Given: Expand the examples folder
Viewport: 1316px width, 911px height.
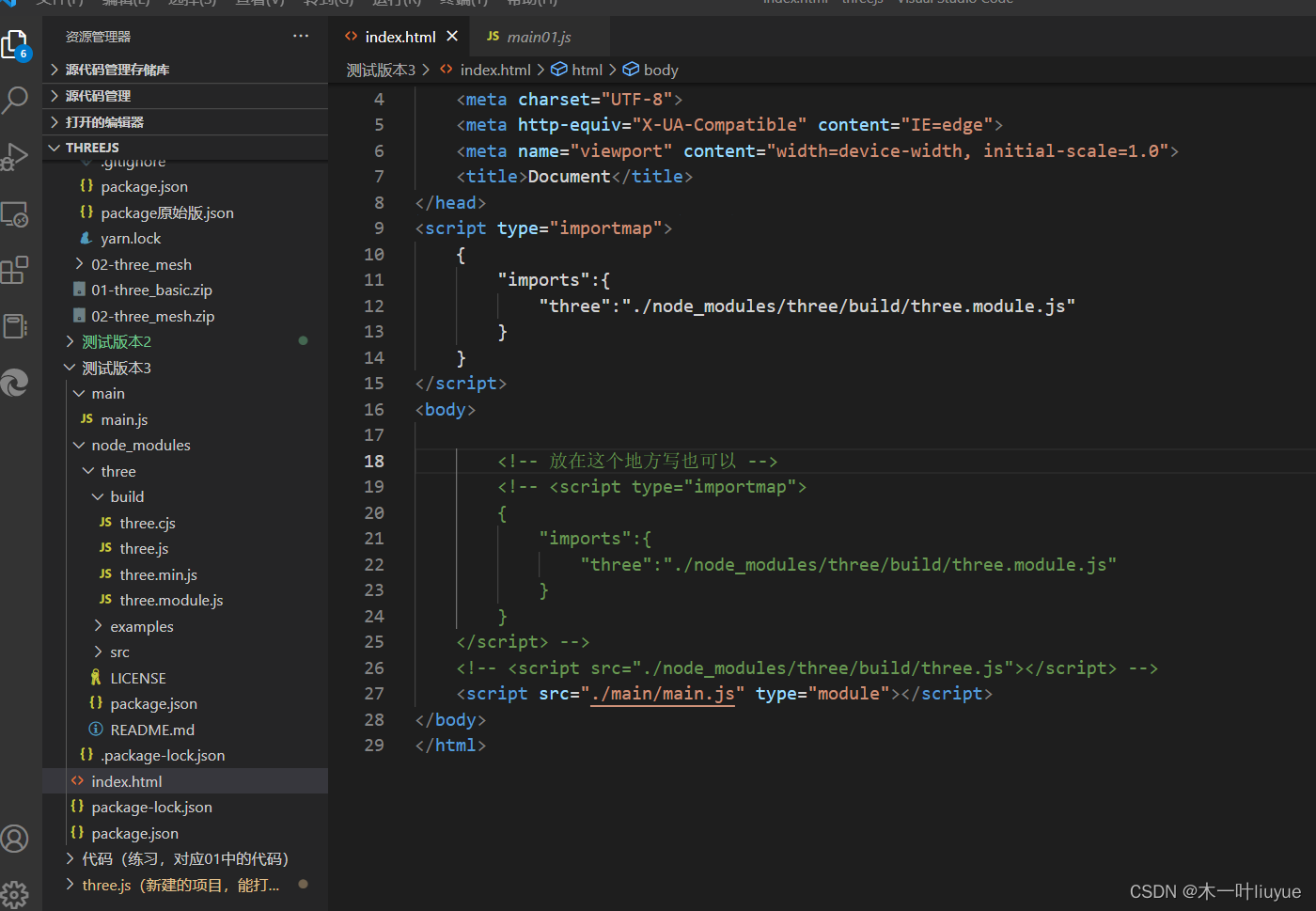Looking at the screenshot, I should tap(185, 626).
